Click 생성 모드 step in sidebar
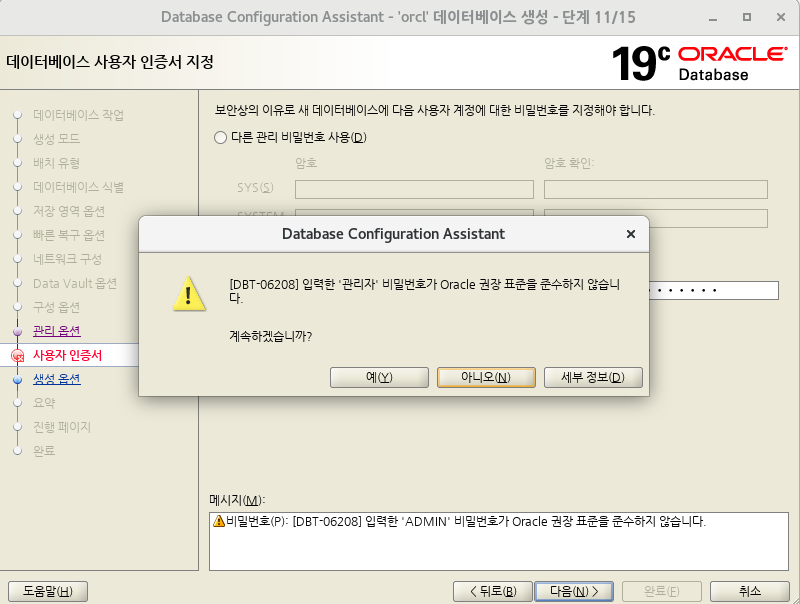Image resolution: width=800 pixels, height=604 pixels. [x=56, y=139]
